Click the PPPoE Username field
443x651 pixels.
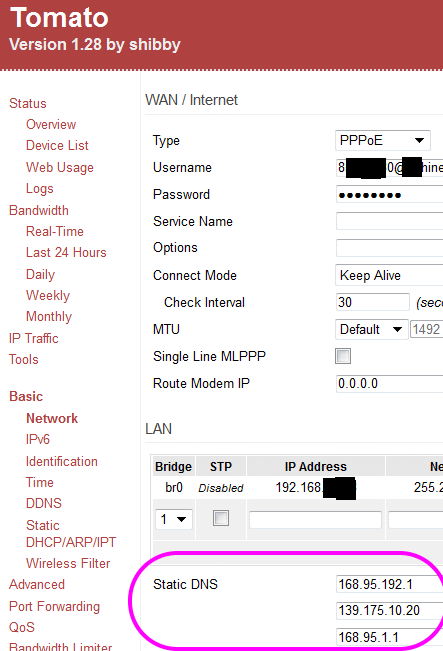click(x=389, y=168)
